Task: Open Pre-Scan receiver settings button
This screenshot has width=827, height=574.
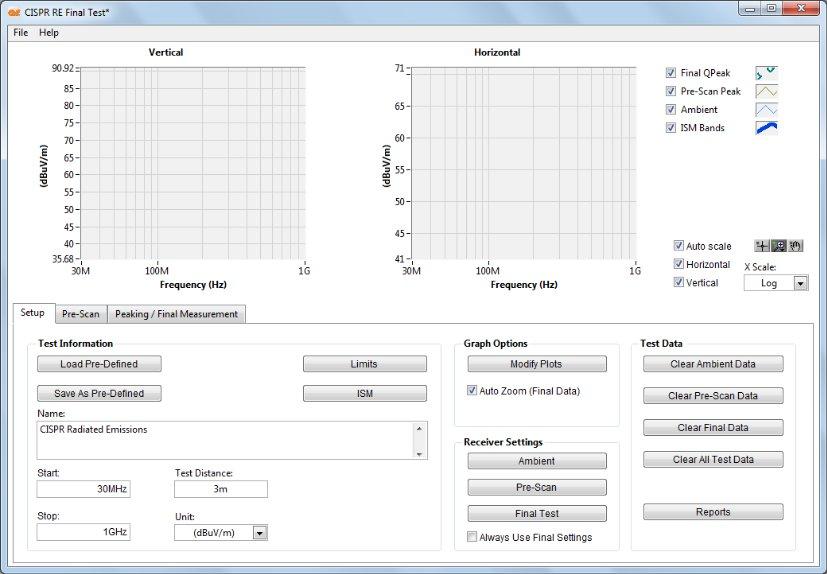Action: [537, 487]
